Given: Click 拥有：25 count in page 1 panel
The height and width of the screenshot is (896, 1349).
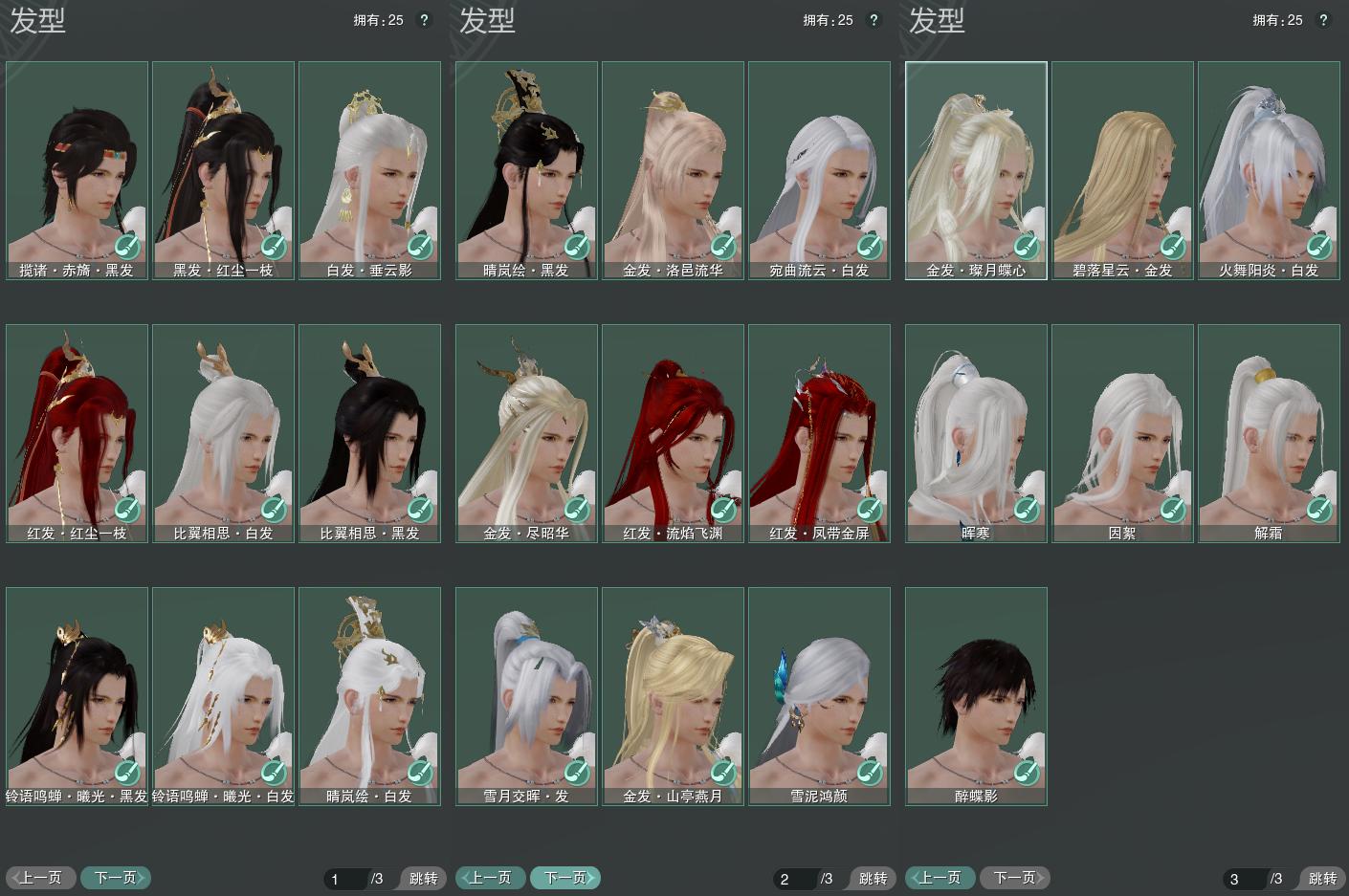Looking at the screenshot, I should tap(379, 20).
